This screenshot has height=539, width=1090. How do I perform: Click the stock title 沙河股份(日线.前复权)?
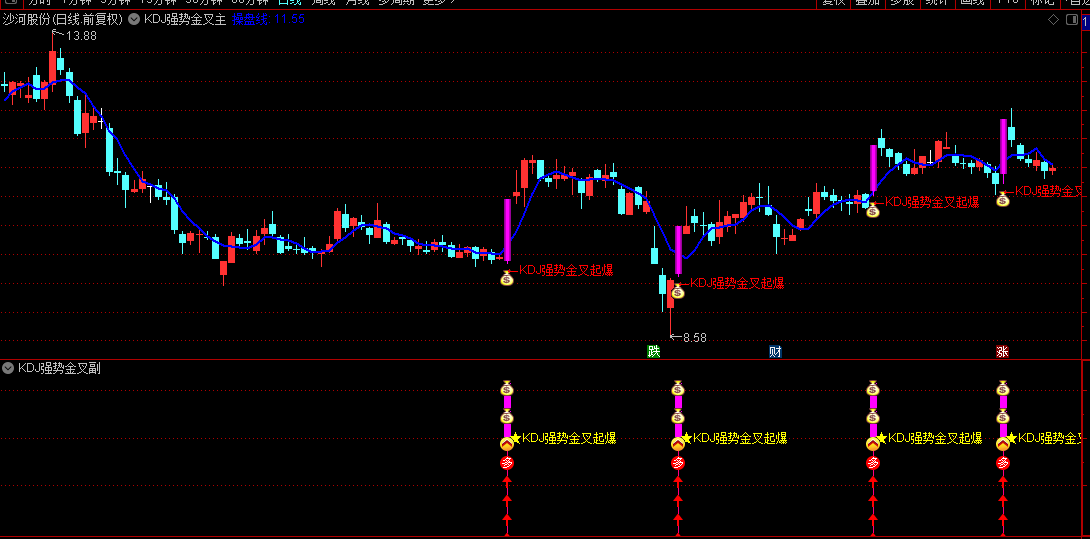coord(63,20)
